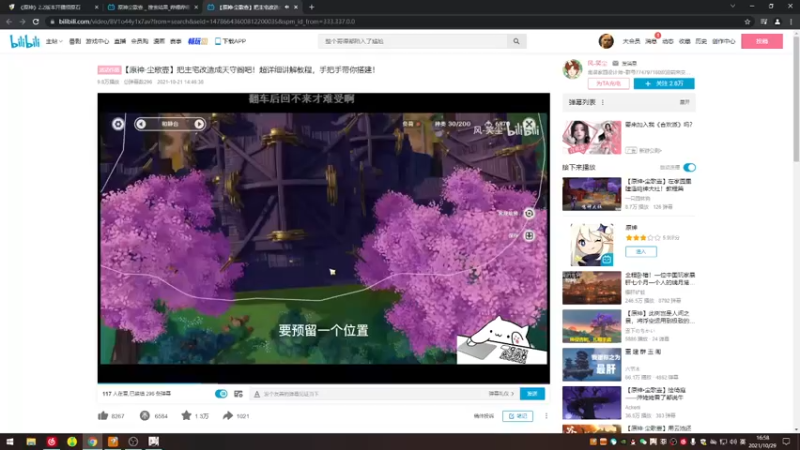Click the thumbs-up like icon
Viewport: 800px width, 450px height.
pyautogui.click(x=103, y=416)
